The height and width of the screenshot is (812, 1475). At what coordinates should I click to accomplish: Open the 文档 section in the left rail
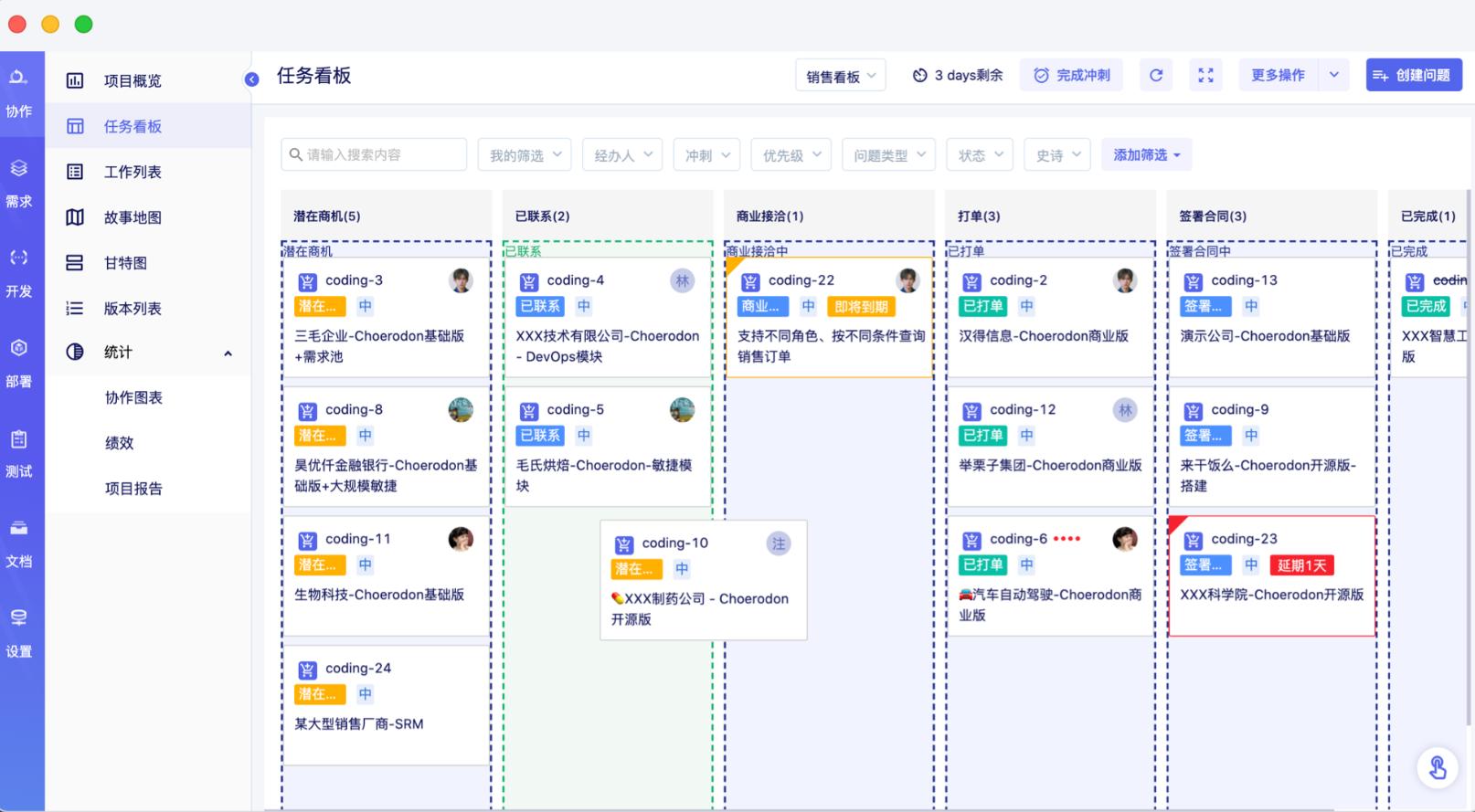19,544
